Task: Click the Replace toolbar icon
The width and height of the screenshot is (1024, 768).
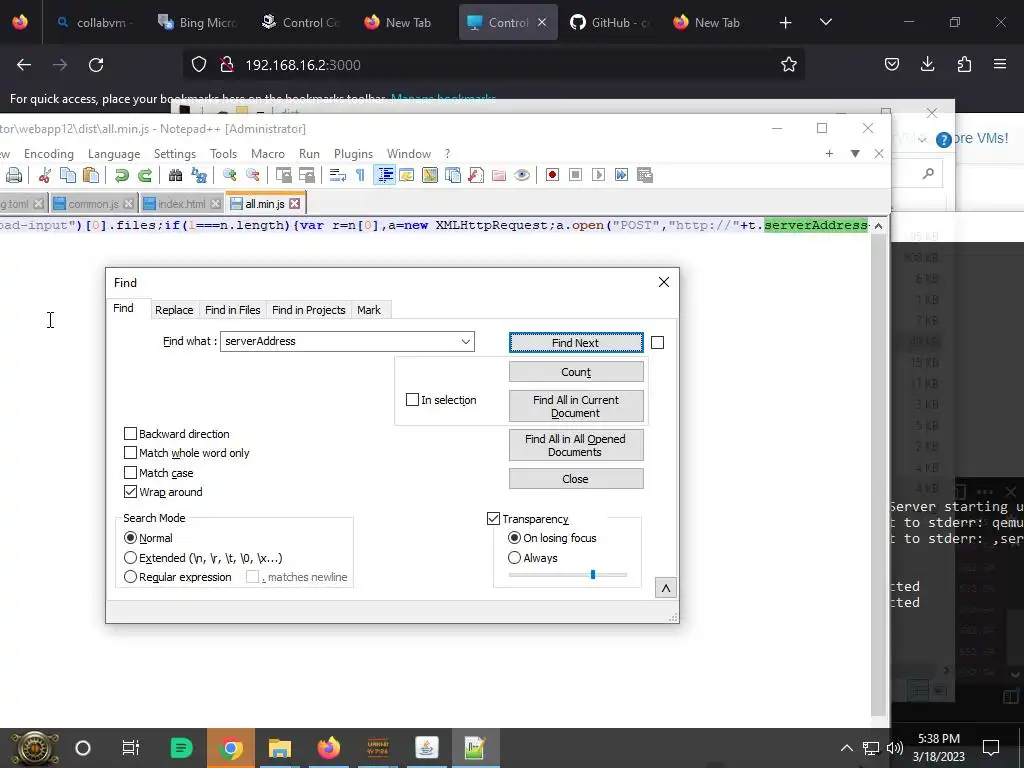Action: click(199, 175)
